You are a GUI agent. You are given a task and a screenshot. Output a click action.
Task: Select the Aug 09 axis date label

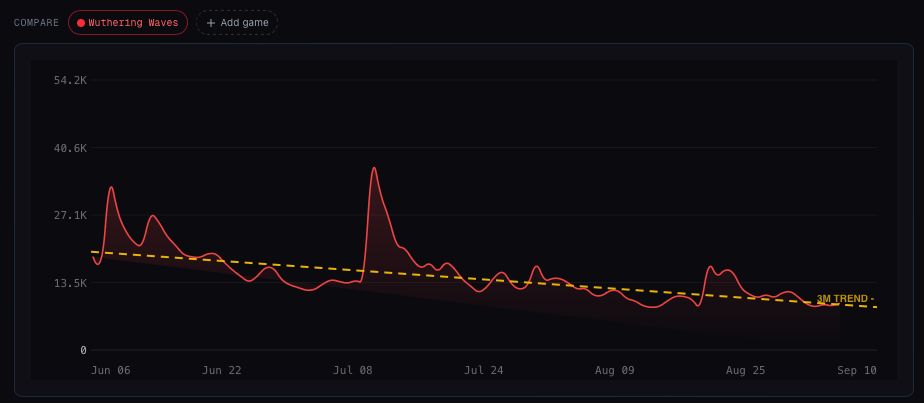coord(615,371)
